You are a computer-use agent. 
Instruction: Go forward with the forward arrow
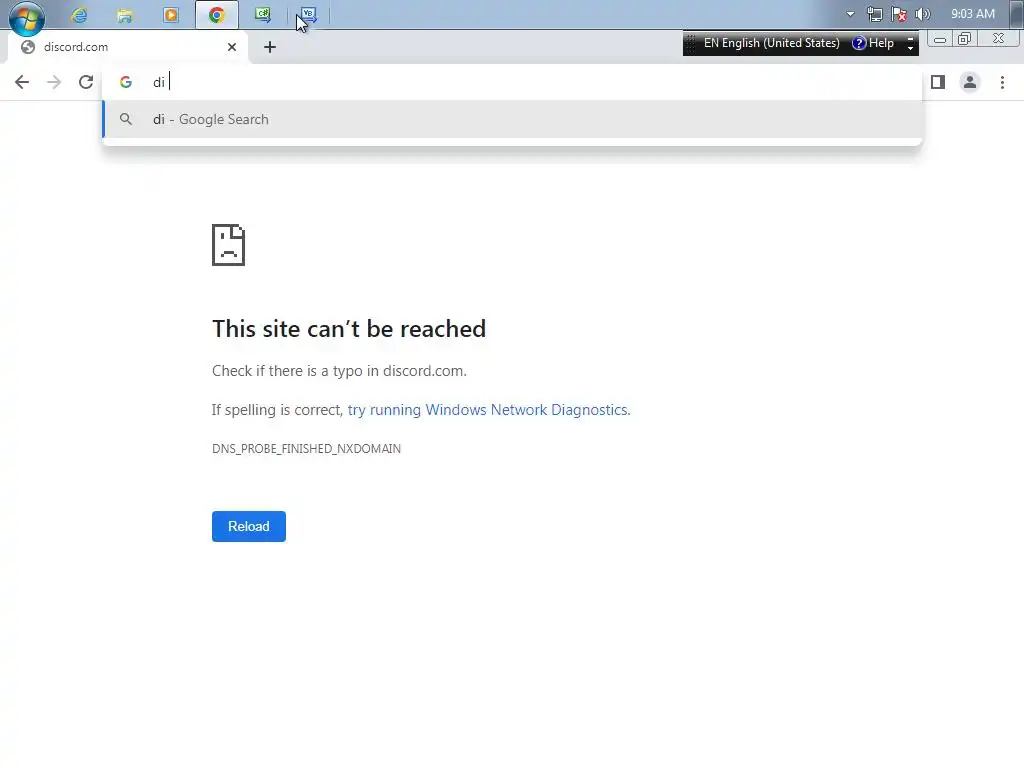tap(54, 82)
